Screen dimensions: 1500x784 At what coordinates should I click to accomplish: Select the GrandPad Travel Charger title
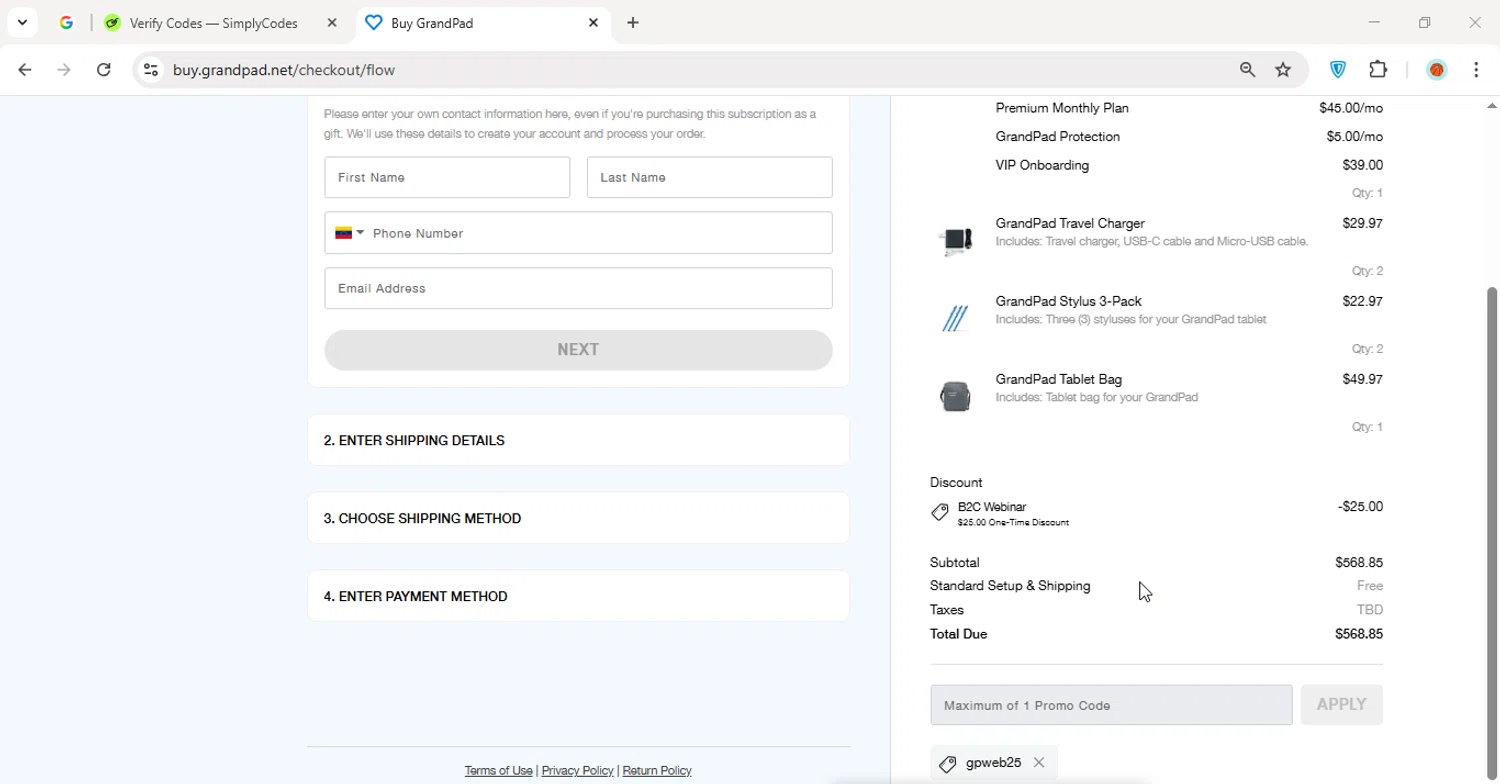point(1070,223)
